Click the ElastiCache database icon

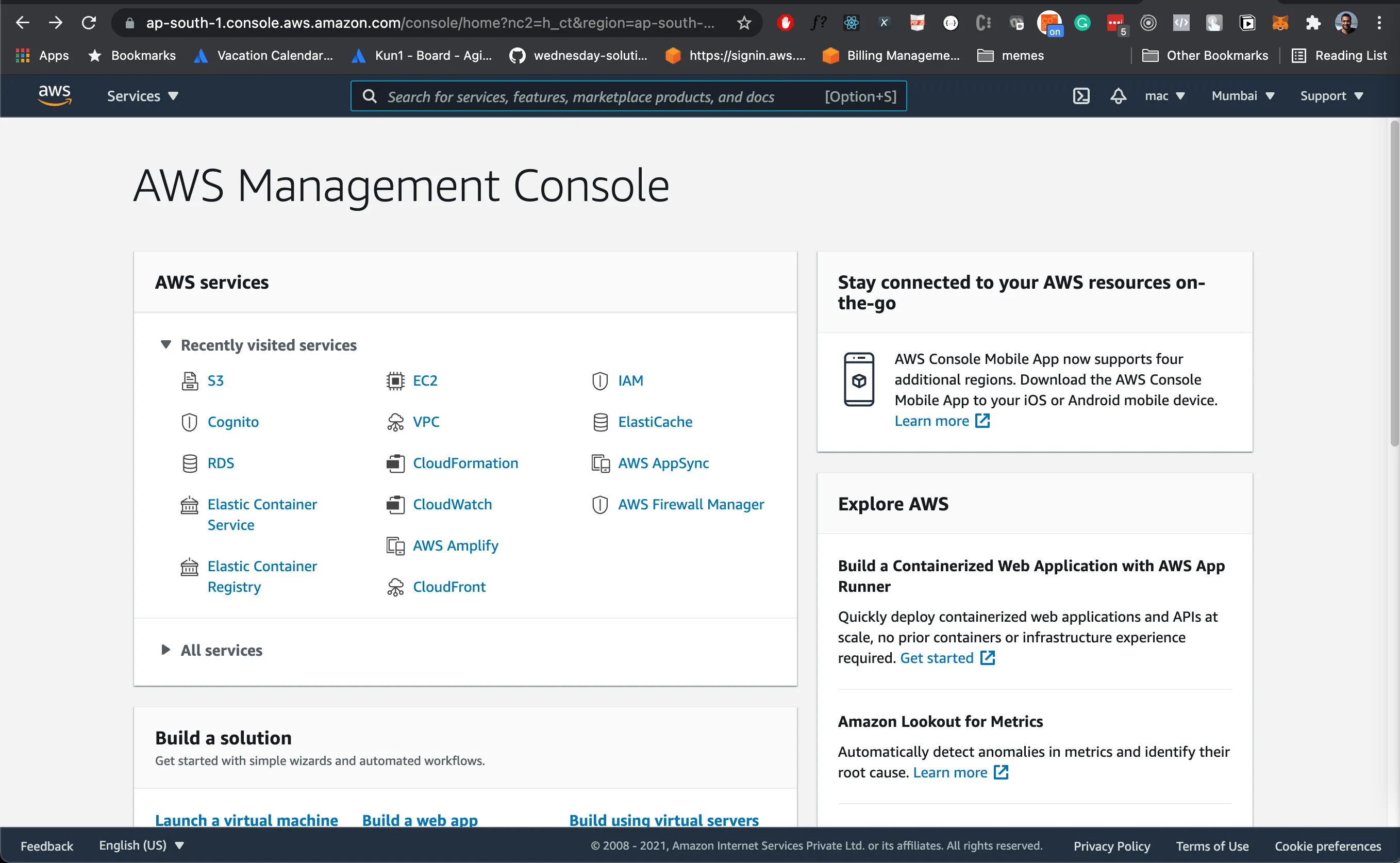point(601,422)
